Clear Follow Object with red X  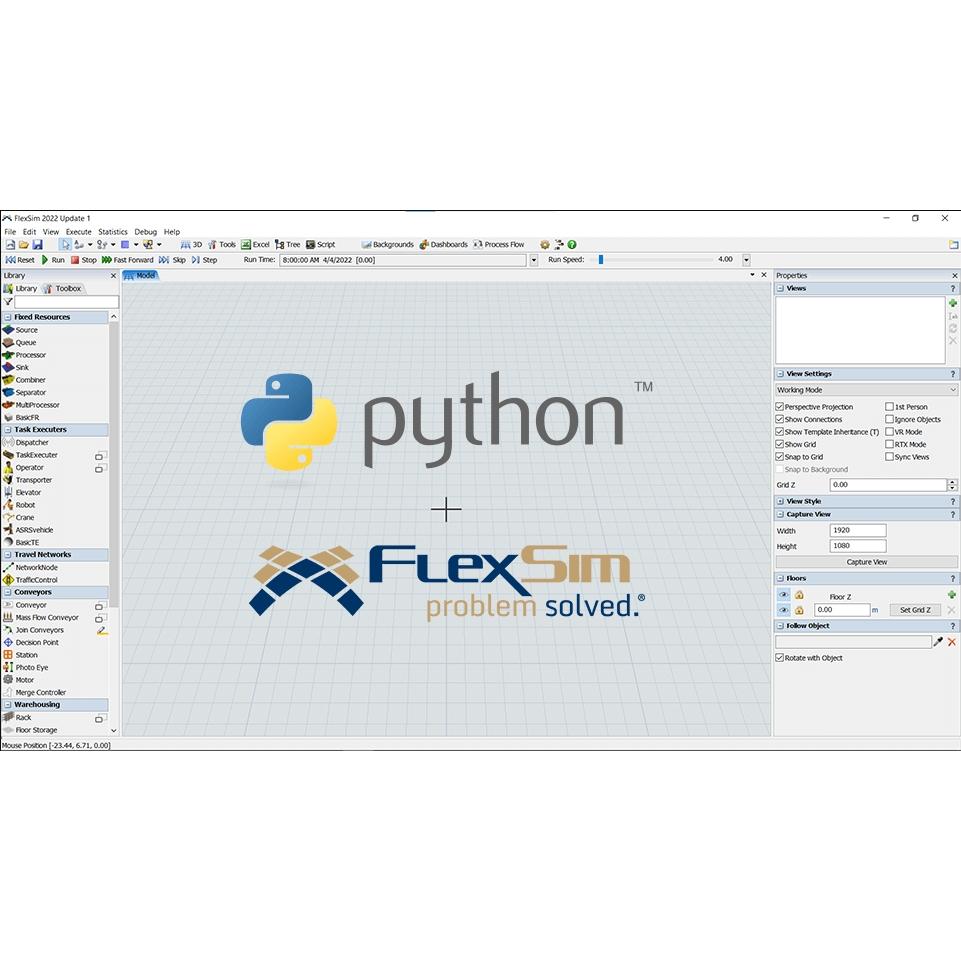tap(952, 642)
